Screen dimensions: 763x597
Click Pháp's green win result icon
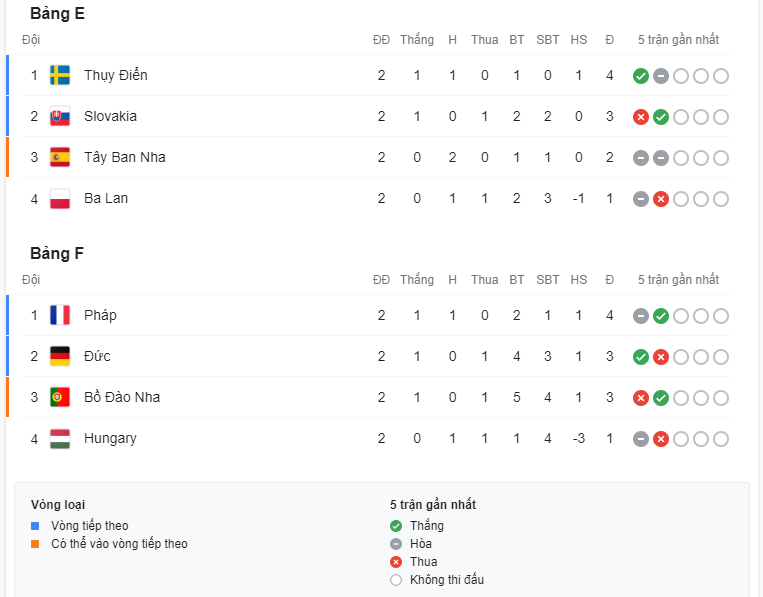click(661, 316)
